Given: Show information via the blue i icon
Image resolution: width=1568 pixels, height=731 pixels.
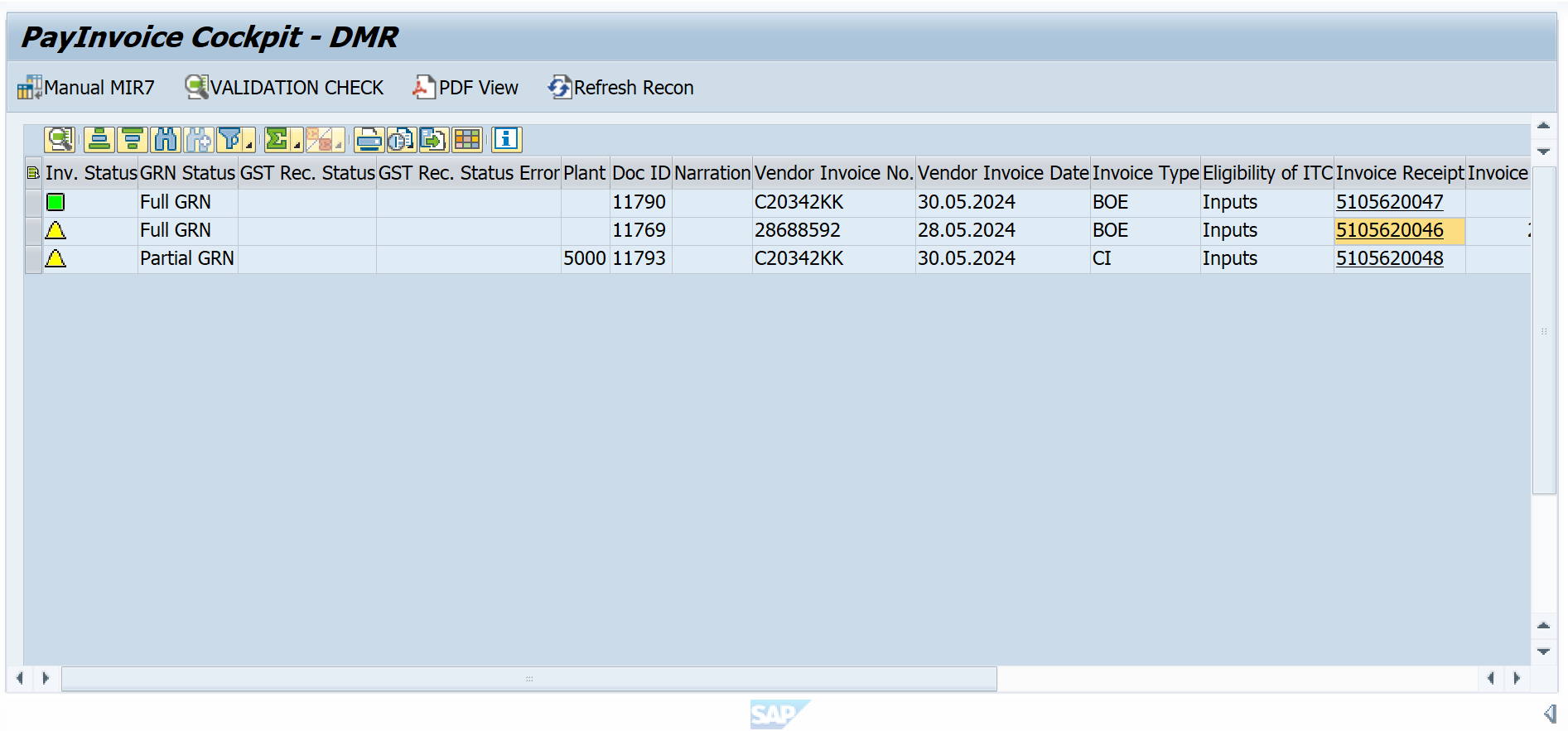Looking at the screenshot, I should click(506, 139).
